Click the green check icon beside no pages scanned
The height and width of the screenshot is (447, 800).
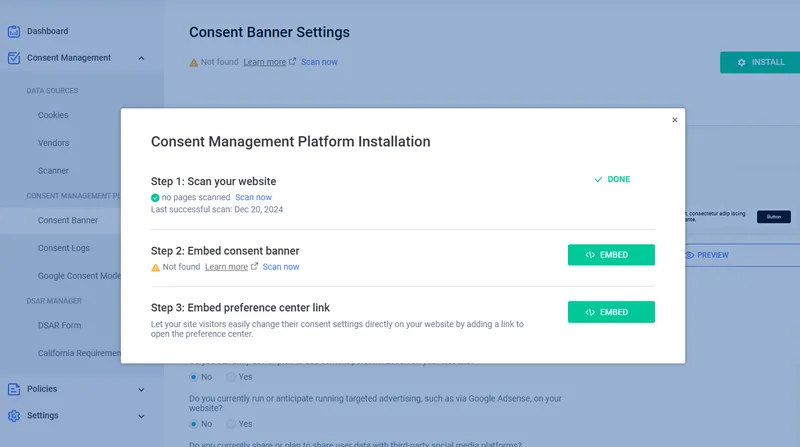pos(155,197)
